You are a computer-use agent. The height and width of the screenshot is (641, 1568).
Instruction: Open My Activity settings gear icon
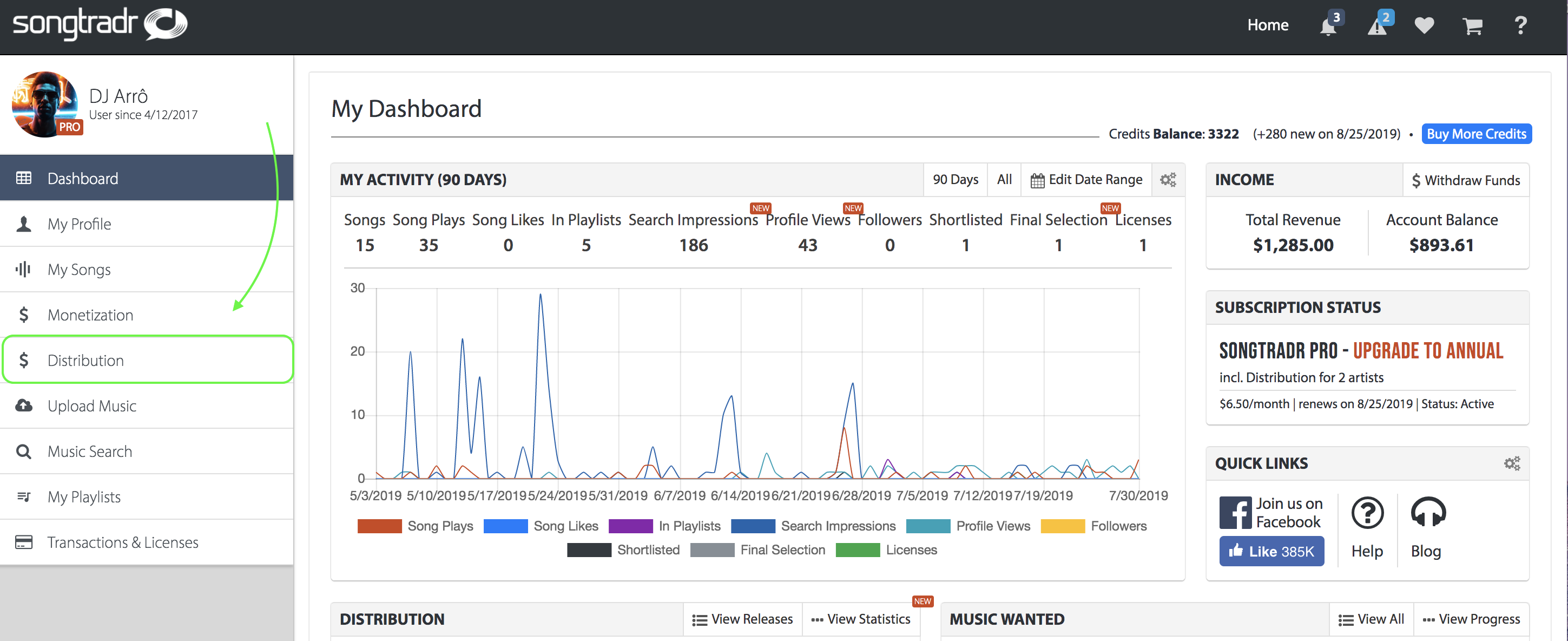click(x=1168, y=180)
